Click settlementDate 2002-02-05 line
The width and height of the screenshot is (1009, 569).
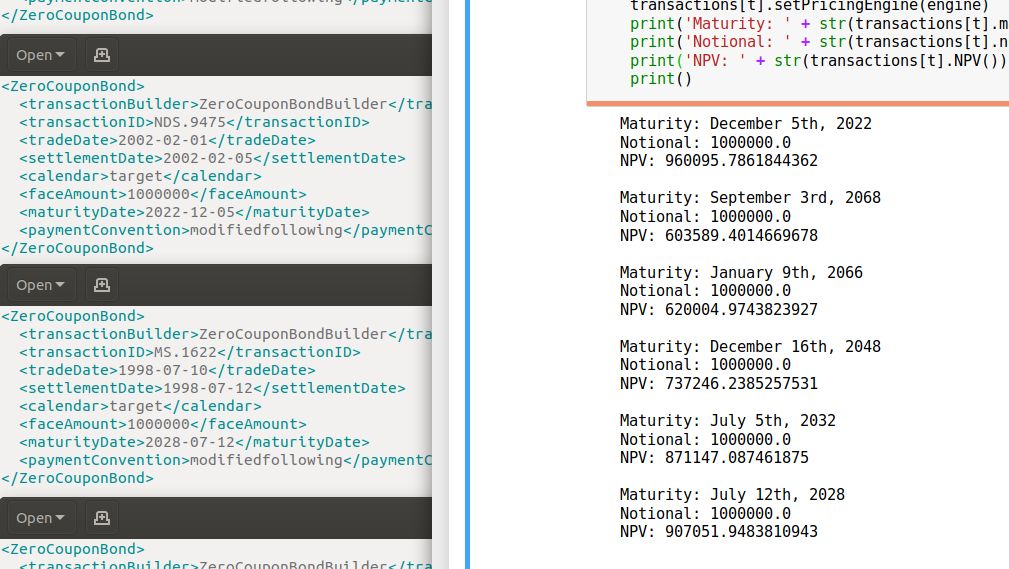pos(212,158)
